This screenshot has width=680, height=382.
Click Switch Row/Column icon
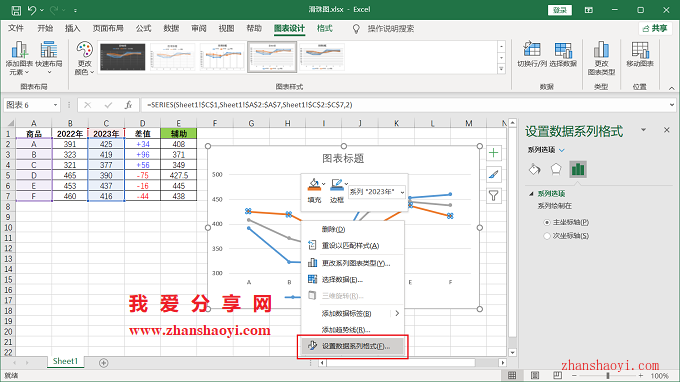pyautogui.click(x=532, y=55)
